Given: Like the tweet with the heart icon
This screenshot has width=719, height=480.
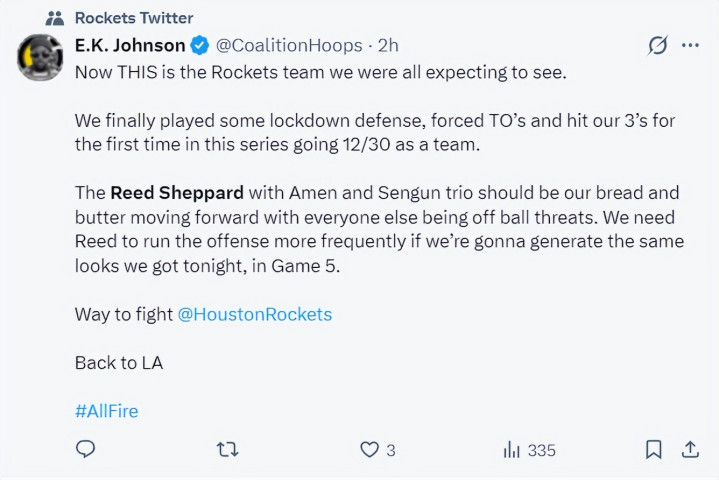Looking at the screenshot, I should 370,449.
